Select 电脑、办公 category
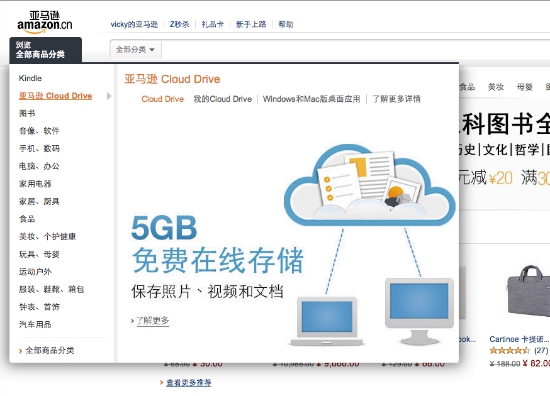Image resolution: width=550 pixels, height=396 pixels. 39,166
